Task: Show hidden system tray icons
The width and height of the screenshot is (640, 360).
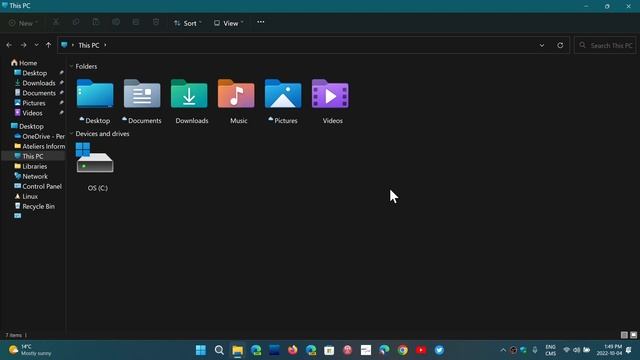Action: tap(503, 350)
